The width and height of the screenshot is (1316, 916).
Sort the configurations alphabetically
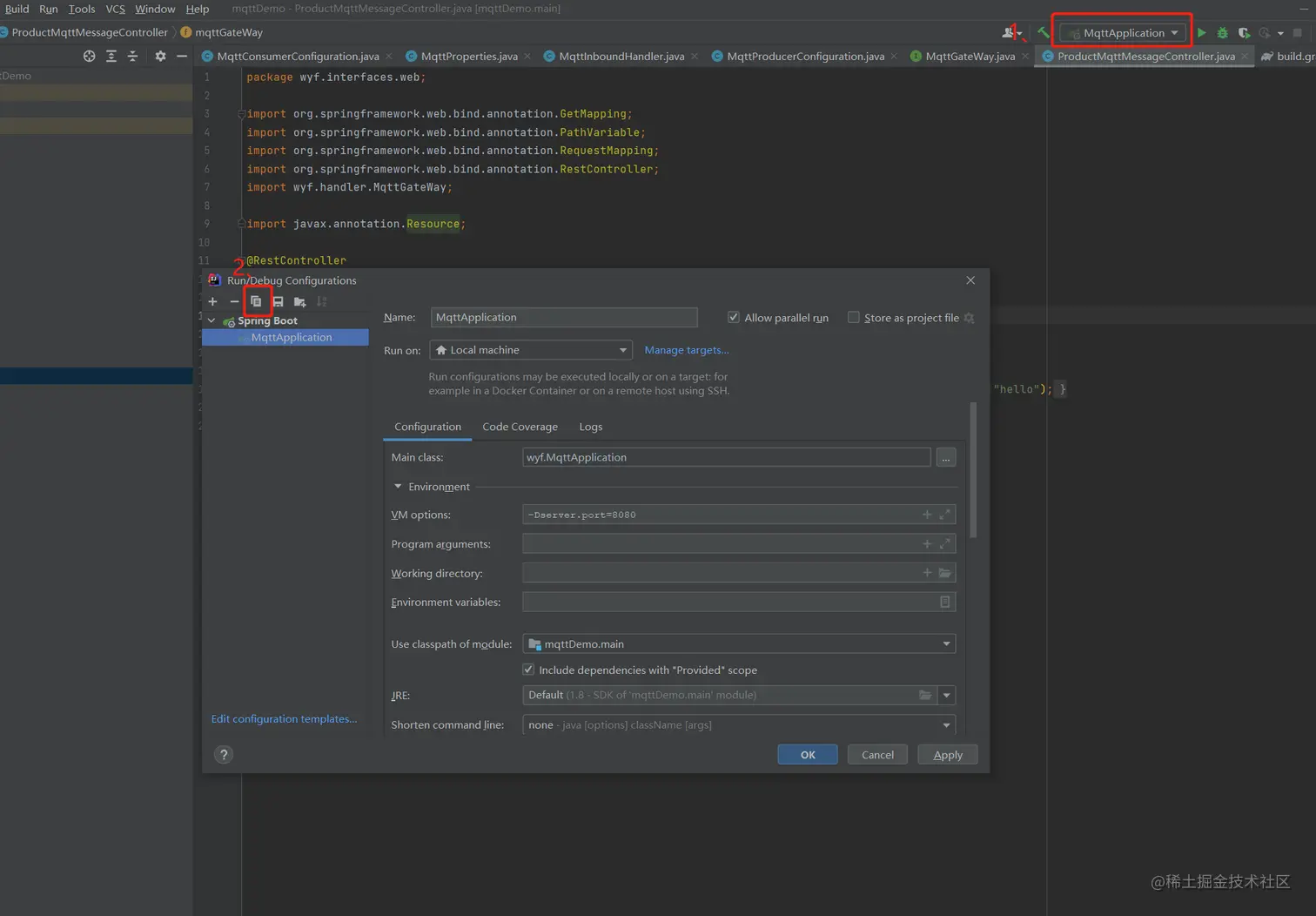point(322,301)
